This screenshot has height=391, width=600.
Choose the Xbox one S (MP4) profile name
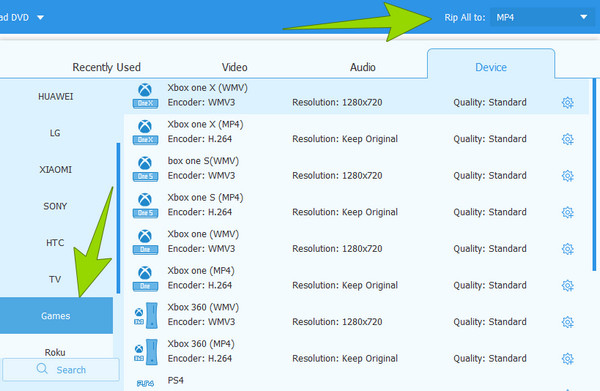(205, 198)
